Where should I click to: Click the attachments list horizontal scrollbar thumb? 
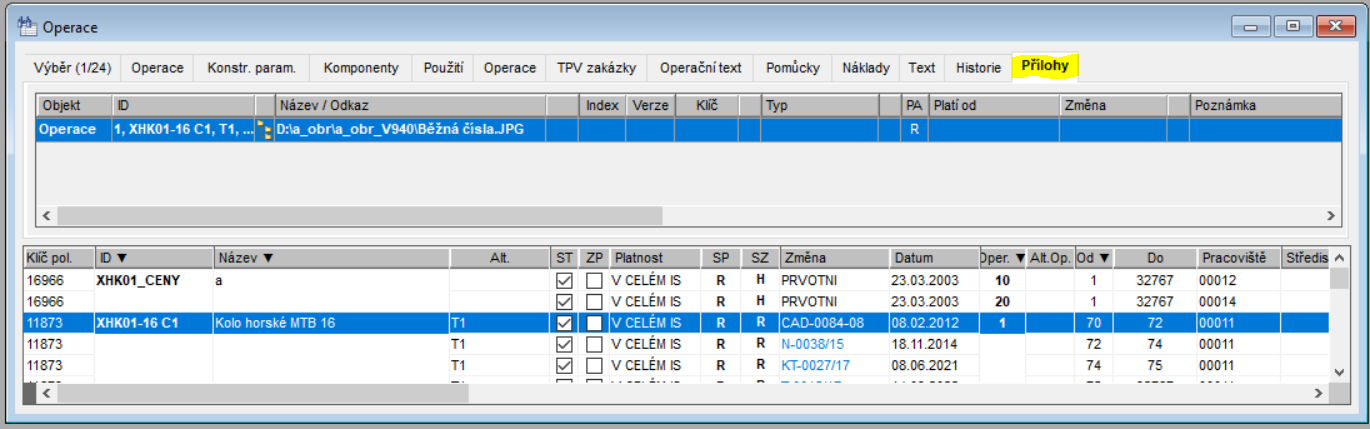pos(360,216)
